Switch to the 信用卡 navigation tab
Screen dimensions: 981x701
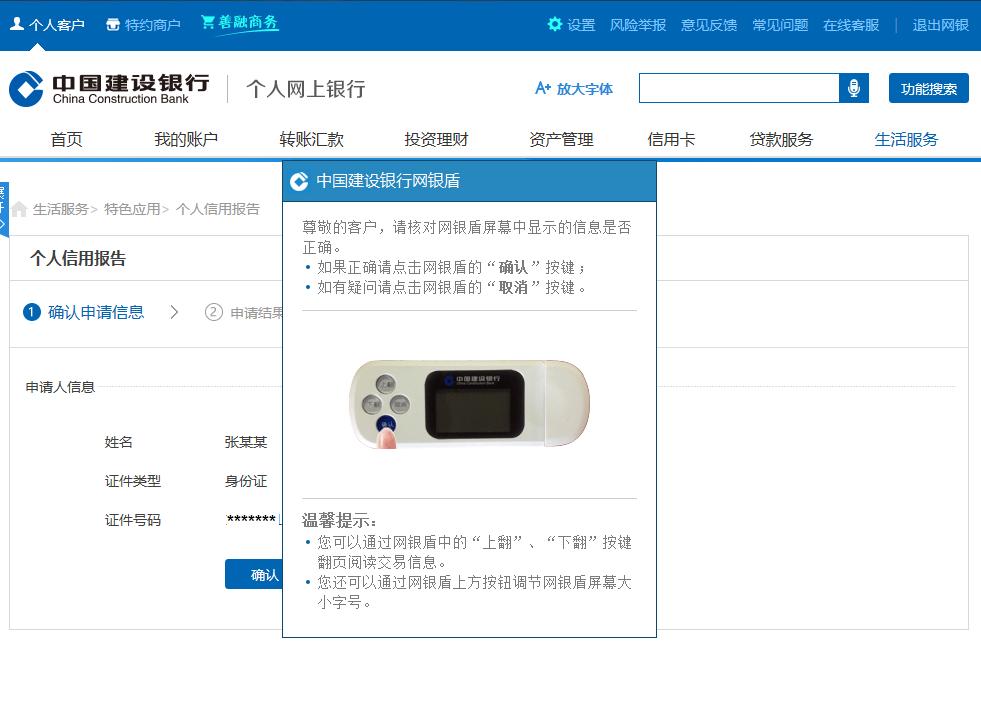pos(670,139)
